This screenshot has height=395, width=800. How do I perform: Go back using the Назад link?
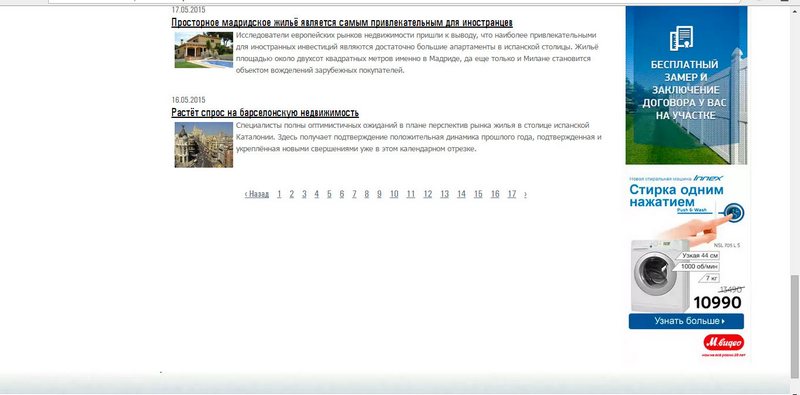point(257,194)
